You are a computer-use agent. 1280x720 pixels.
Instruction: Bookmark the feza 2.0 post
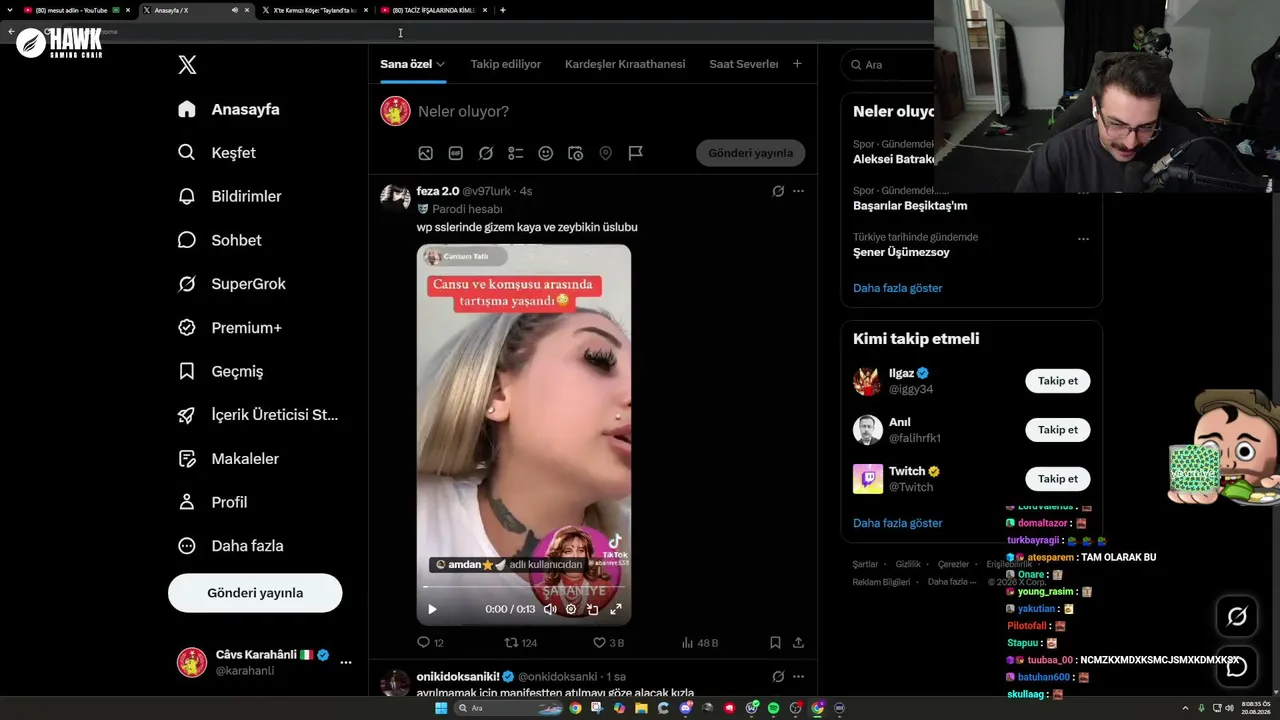[775, 643]
